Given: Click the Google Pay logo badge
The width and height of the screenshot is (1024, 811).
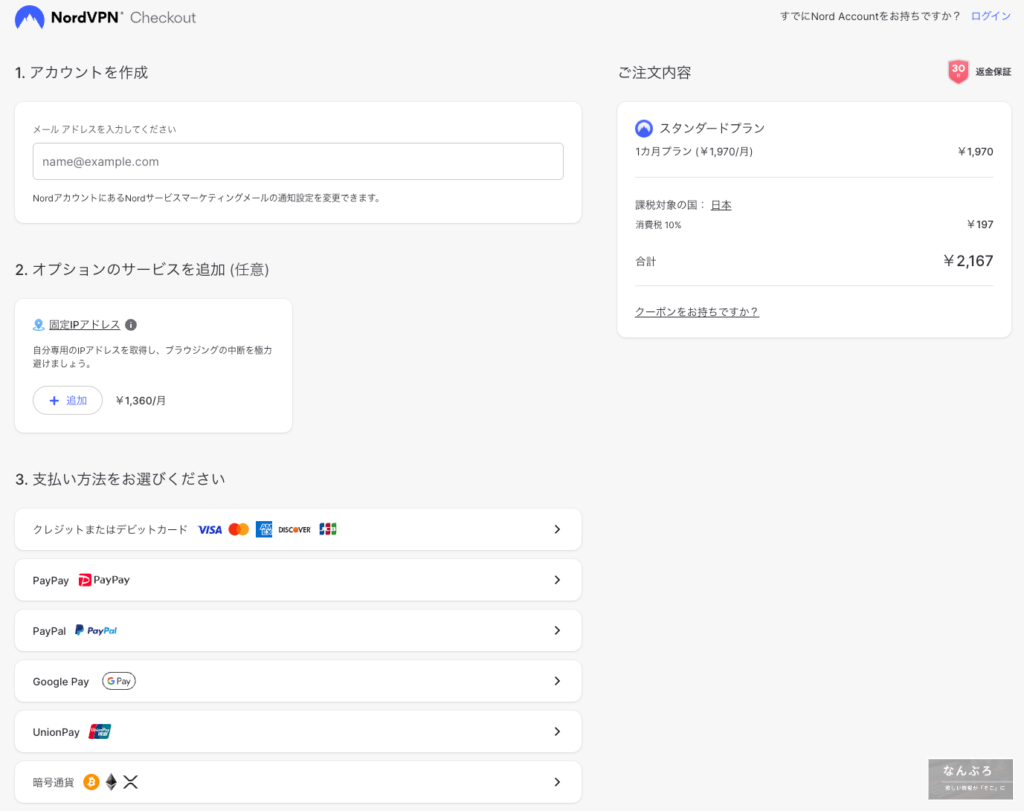Looking at the screenshot, I should tap(118, 681).
